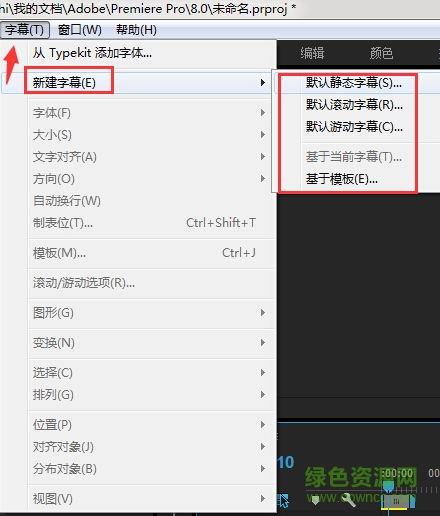Click the blue timeline playhead
Screen dimensions: 440x516
[388, 487]
